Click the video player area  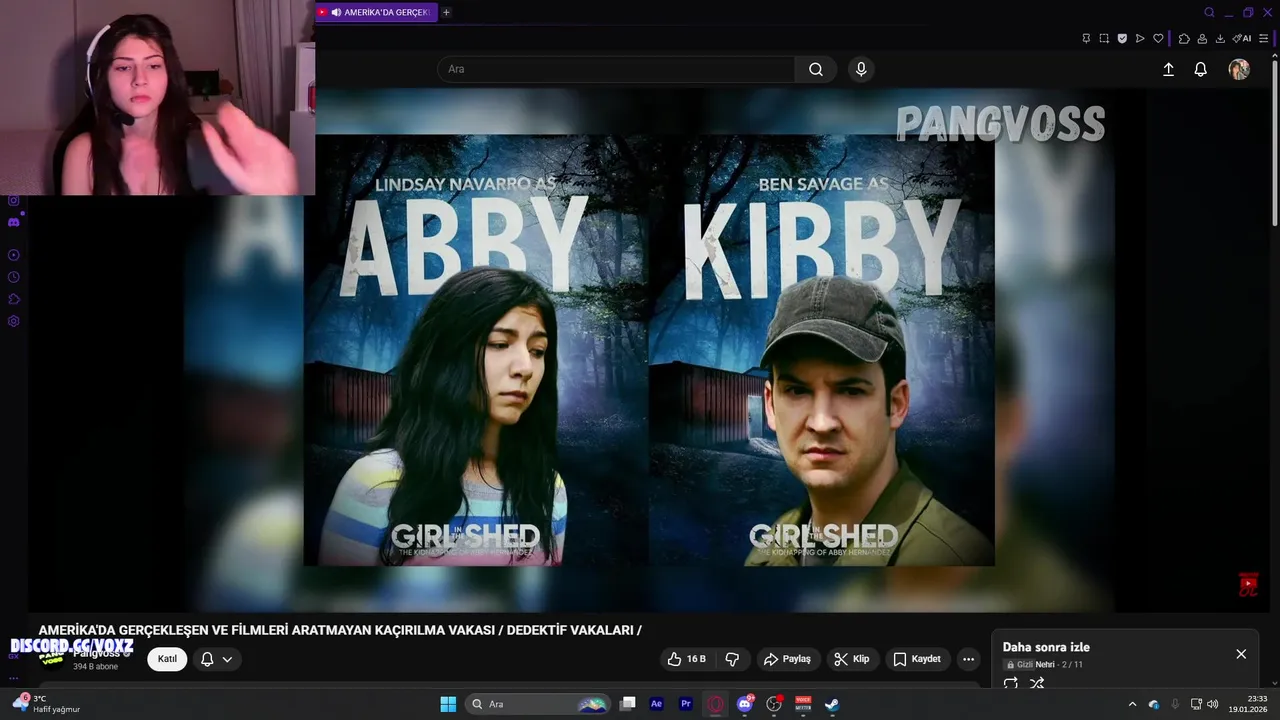(648, 350)
